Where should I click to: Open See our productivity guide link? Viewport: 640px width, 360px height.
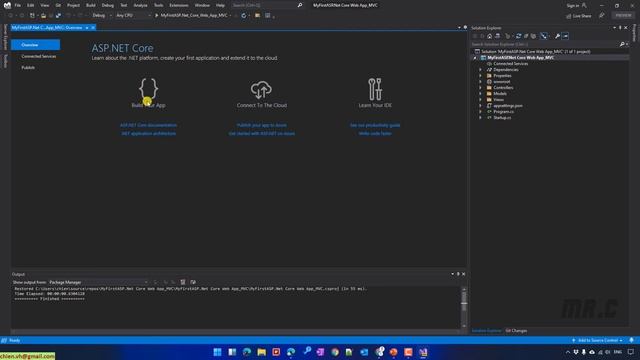pyautogui.click(x=375, y=125)
